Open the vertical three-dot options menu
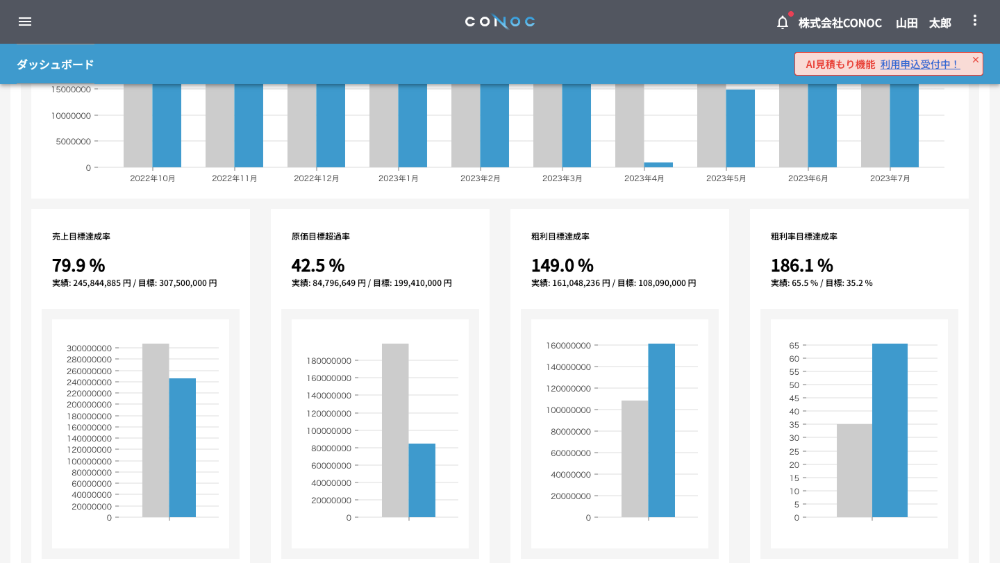The height and width of the screenshot is (563, 1000). point(974,21)
